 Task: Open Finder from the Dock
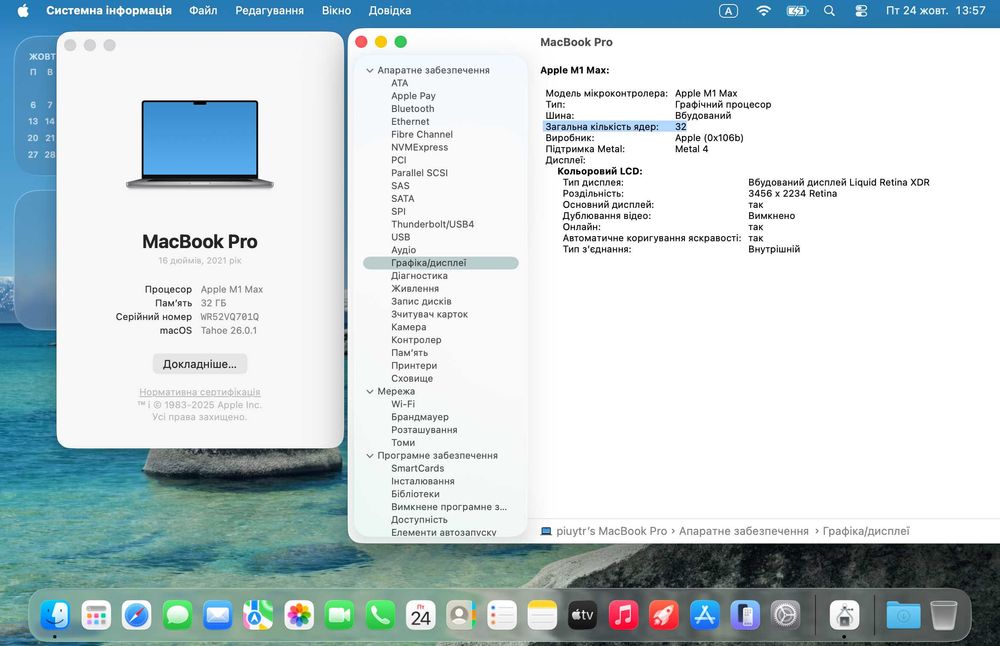coord(55,615)
